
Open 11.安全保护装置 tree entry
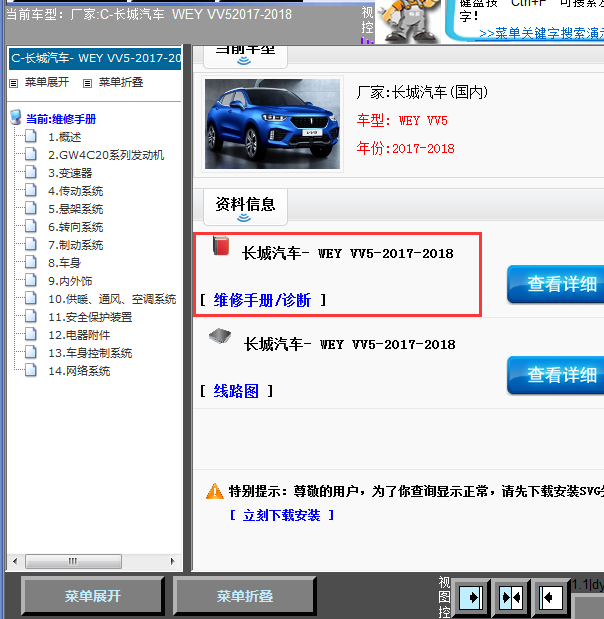(x=90, y=317)
